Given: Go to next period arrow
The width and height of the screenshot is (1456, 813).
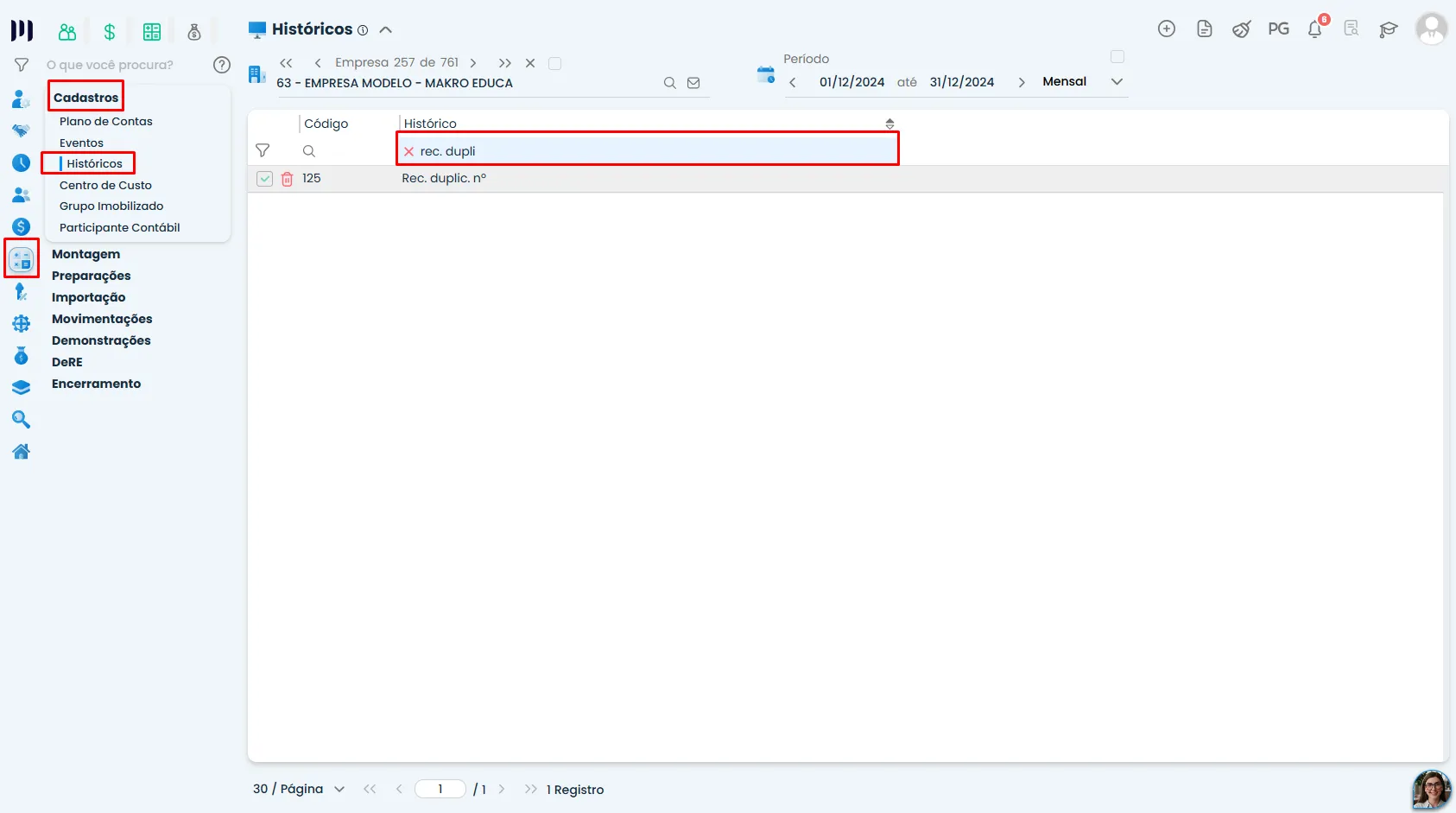Looking at the screenshot, I should click(x=1022, y=82).
